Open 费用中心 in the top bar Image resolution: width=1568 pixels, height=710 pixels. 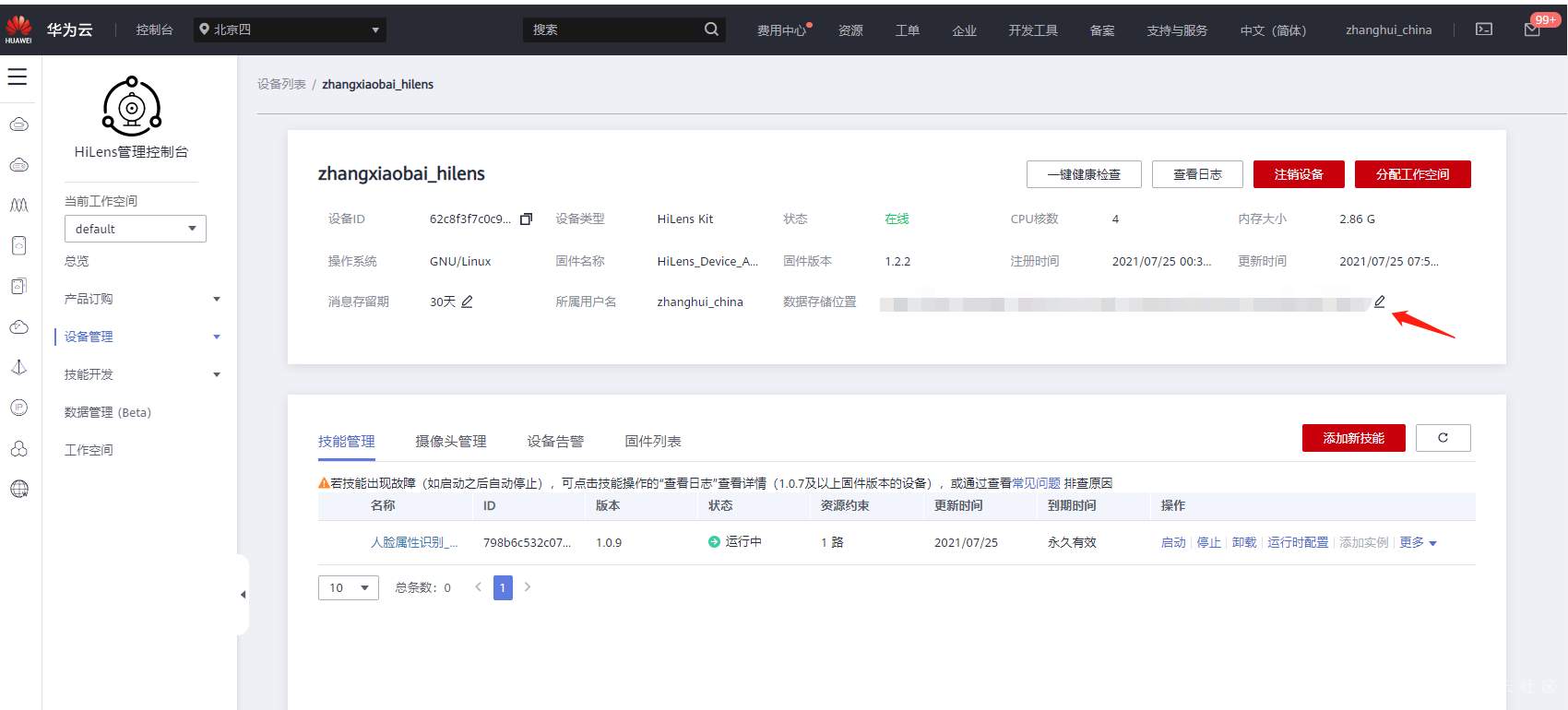point(781,30)
